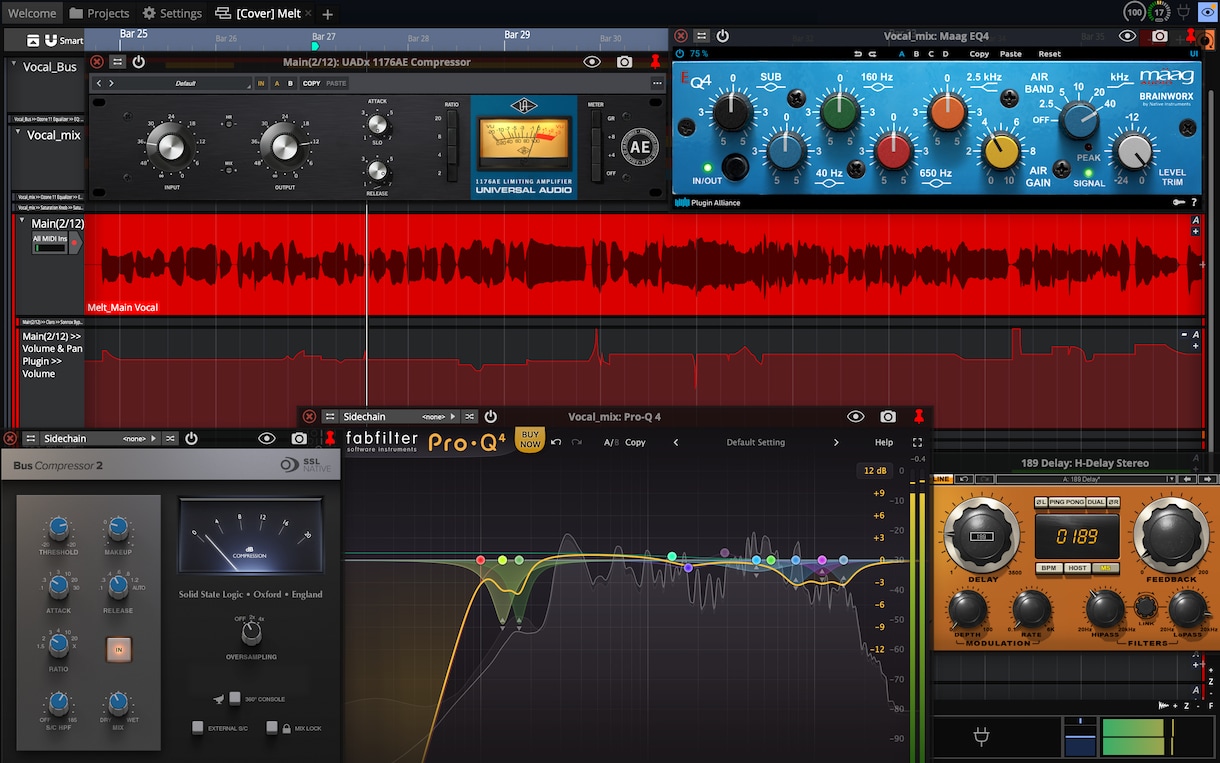The width and height of the screenshot is (1220, 763).
Task: Toggle the Maag EQ4 IN/OUT button
Action: (x=735, y=166)
